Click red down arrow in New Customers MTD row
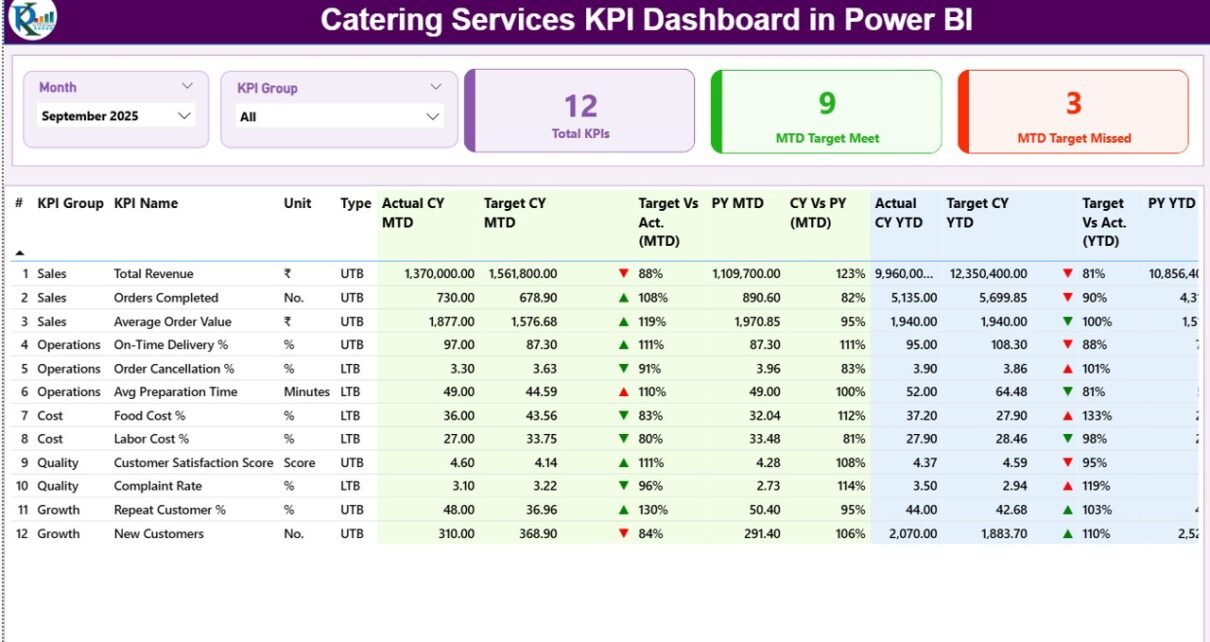This screenshot has width=1210, height=642. pos(624,533)
